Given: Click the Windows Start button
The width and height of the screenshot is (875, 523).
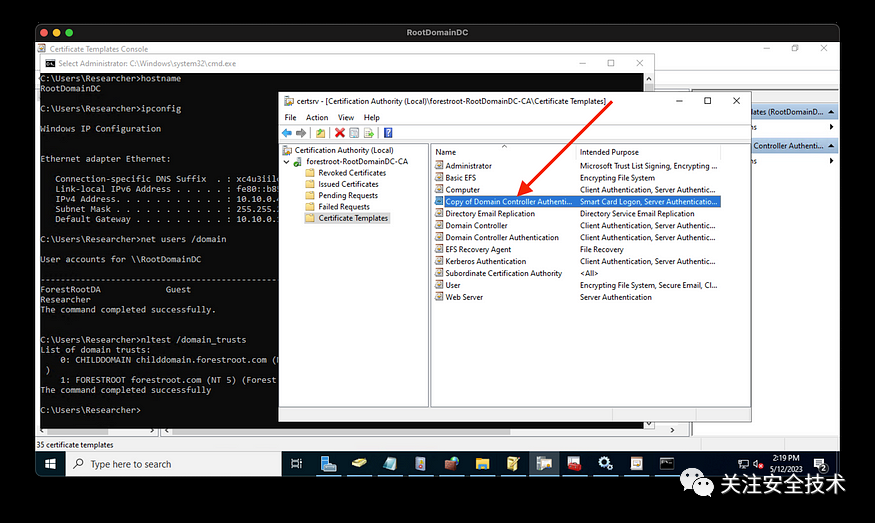Looking at the screenshot, I should (x=49, y=464).
